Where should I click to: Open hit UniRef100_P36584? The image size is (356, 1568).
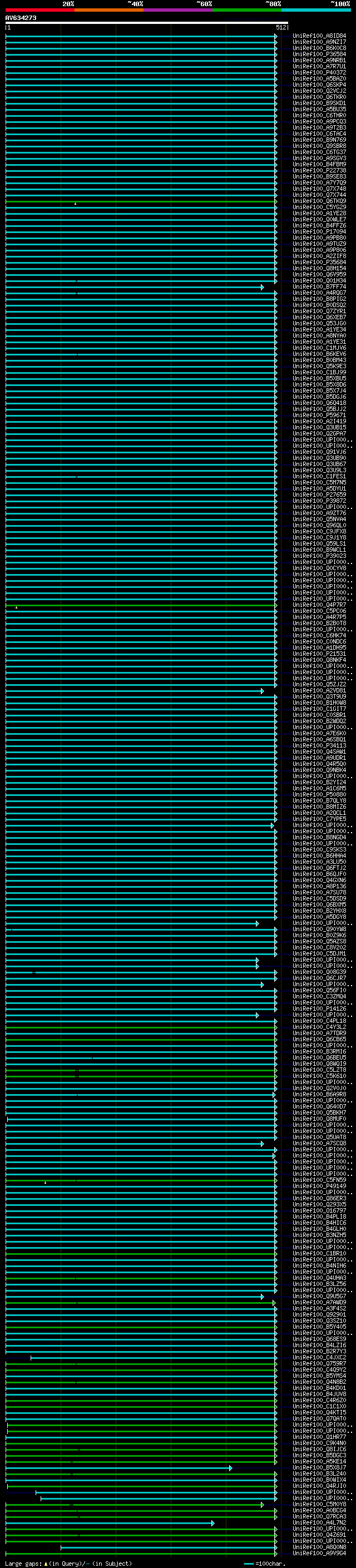[x=319, y=54]
